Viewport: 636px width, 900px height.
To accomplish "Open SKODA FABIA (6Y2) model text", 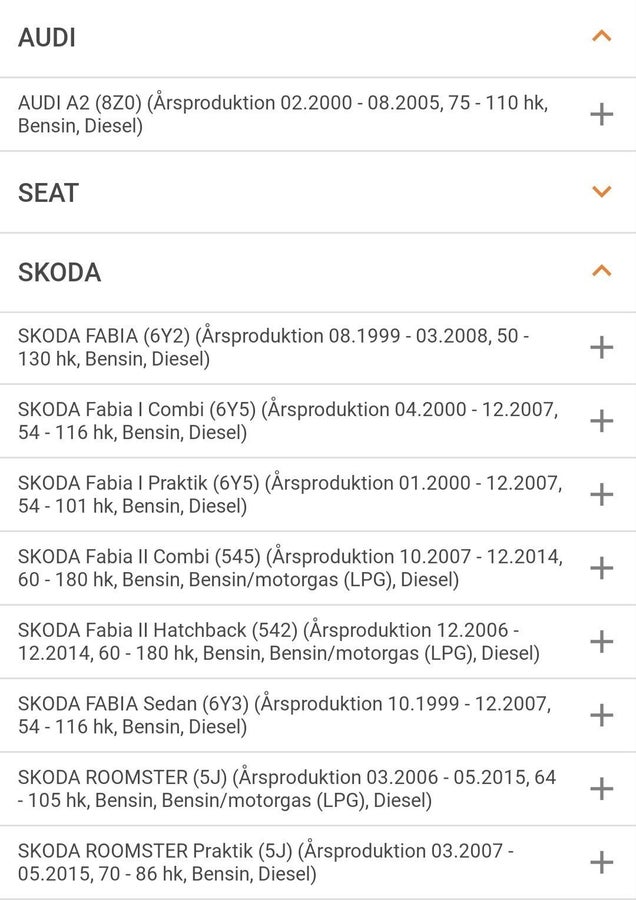I will pyautogui.click(x=274, y=347).
